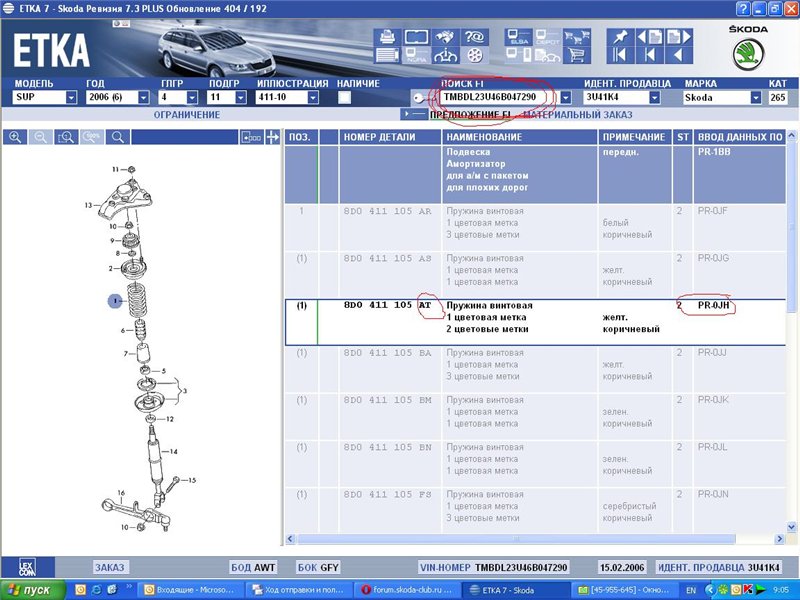Select part row 8D0 411 105 AR
This screenshot has width=800, height=600.
coord(535,227)
